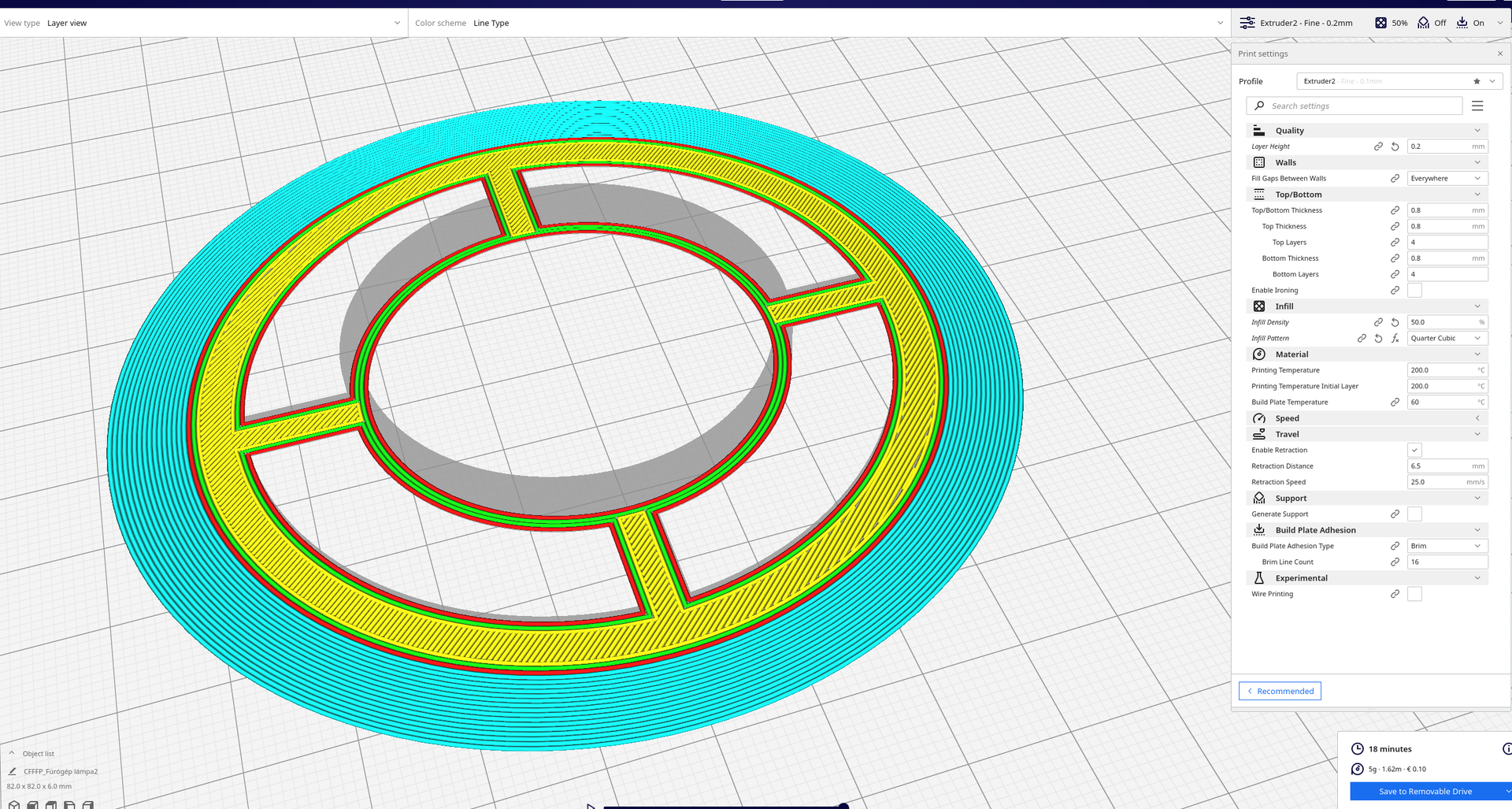Click the 5g · 1.62m · € 0.10 material estimate
1512x809 pixels.
point(1397,769)
